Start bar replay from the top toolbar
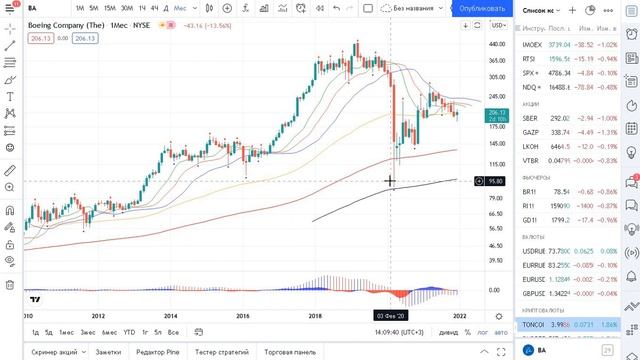Screen dimensions: 640x360 click(320, 8)
